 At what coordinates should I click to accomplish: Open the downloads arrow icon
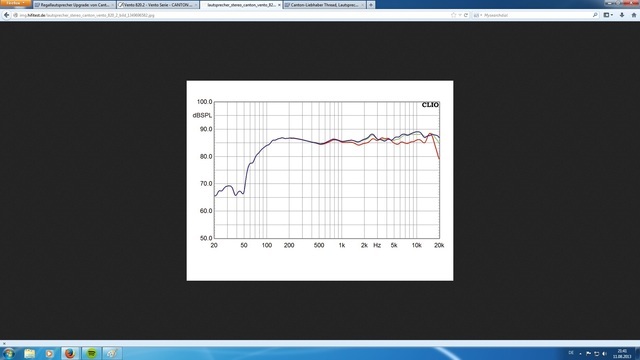pyautogui.click(x=622, y=15)
